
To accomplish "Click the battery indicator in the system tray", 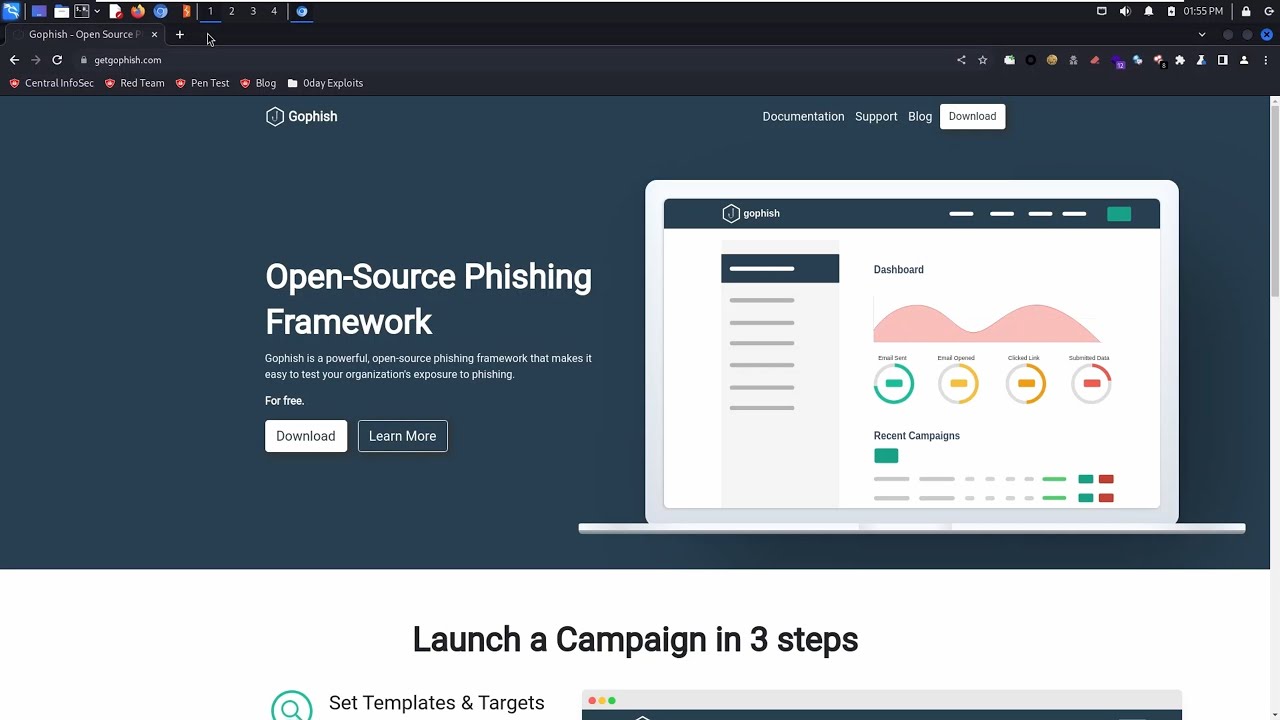I will tap(1172, 11).
